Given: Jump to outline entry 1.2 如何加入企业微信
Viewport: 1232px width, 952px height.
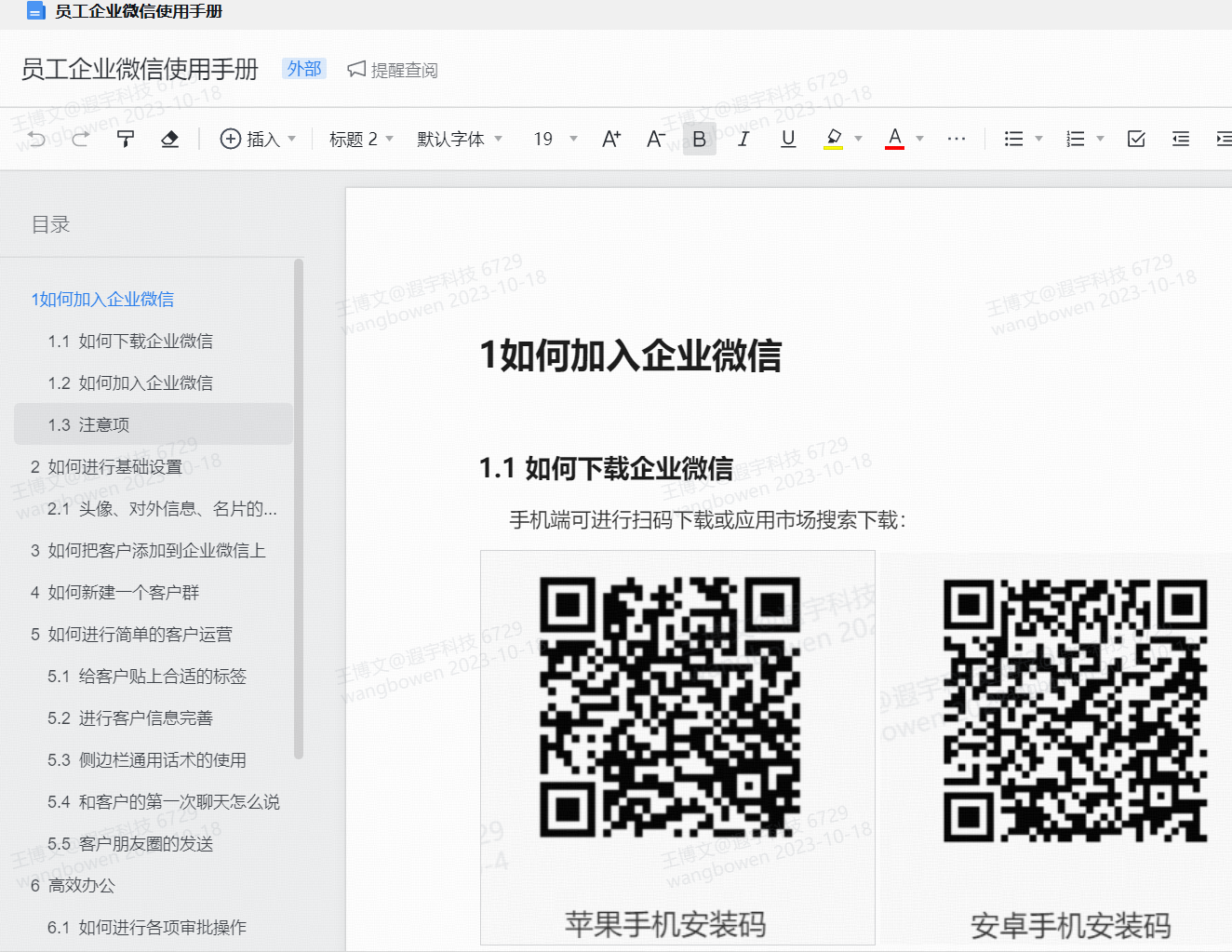Looking at the screenshot, I should [130, 382].
